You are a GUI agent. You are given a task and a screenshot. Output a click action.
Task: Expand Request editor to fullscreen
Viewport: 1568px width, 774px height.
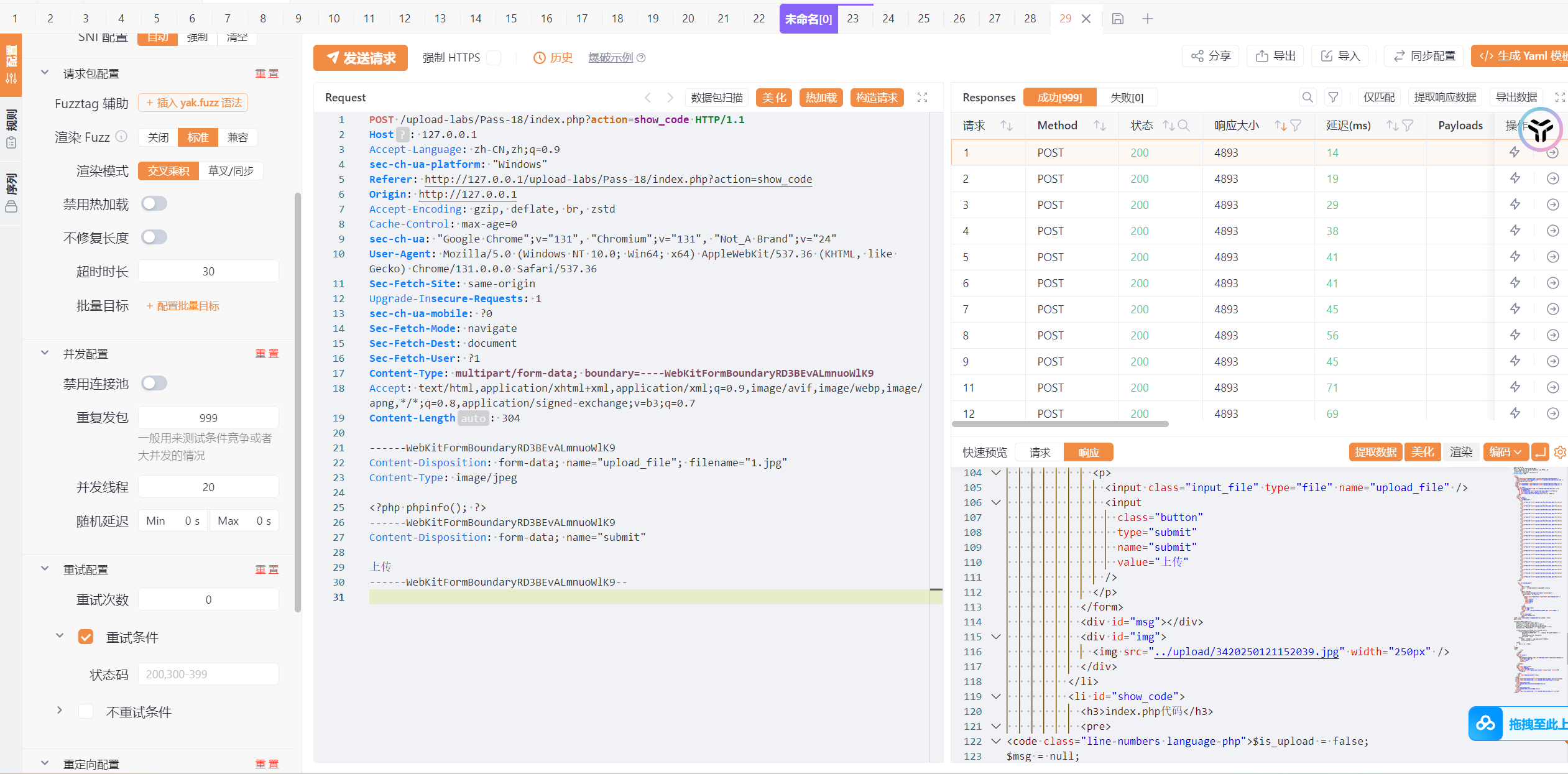pyautogui.click(x=922, y=98)
